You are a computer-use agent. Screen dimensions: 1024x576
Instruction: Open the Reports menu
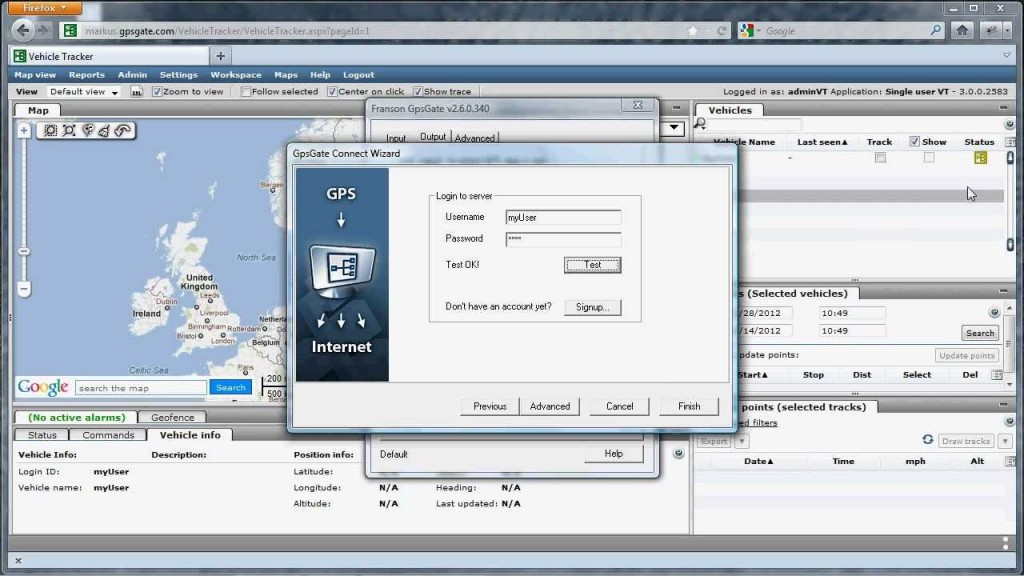86,75
